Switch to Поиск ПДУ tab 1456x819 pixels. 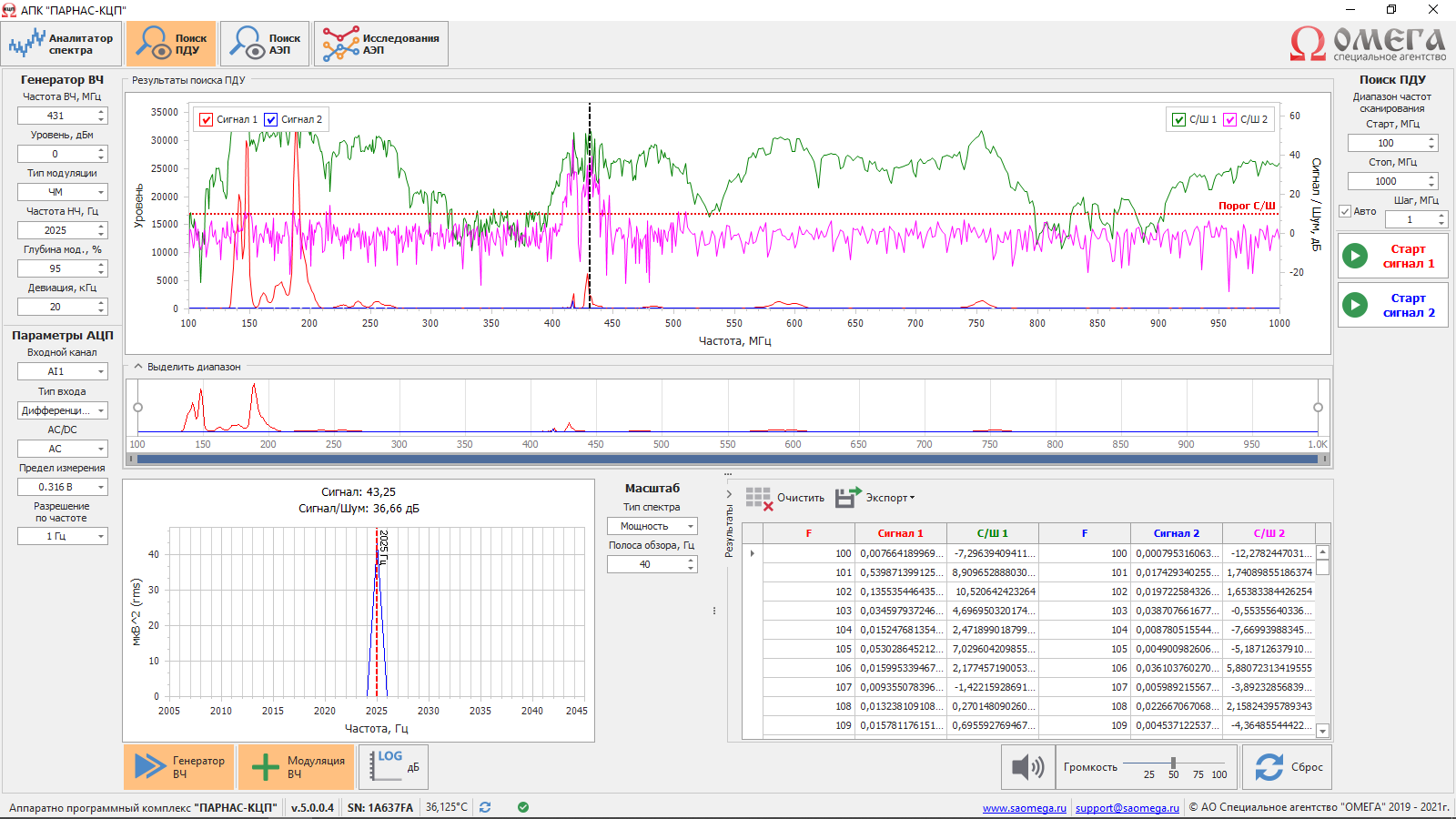pos(172,44)
